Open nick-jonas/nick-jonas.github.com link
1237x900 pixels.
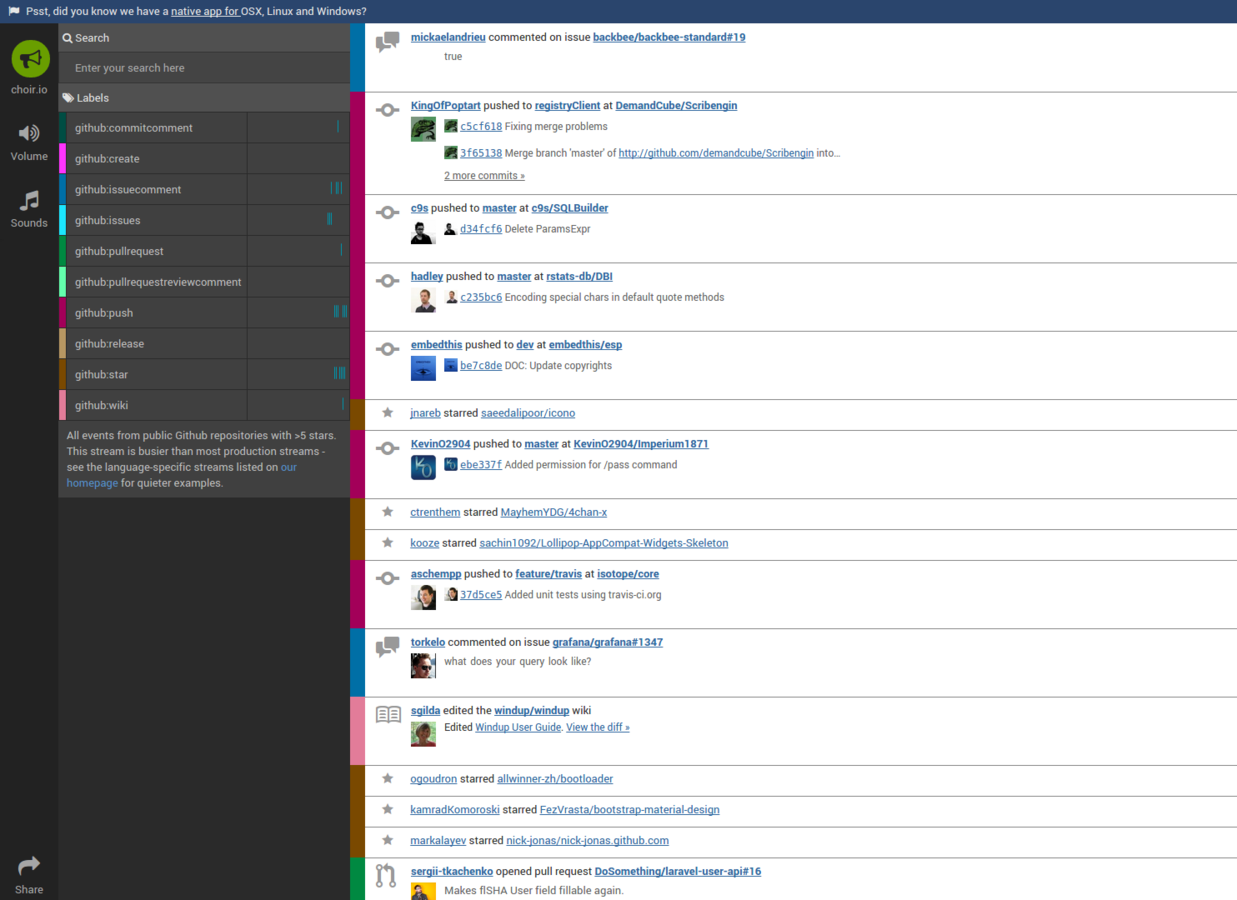tap(588, 841)
